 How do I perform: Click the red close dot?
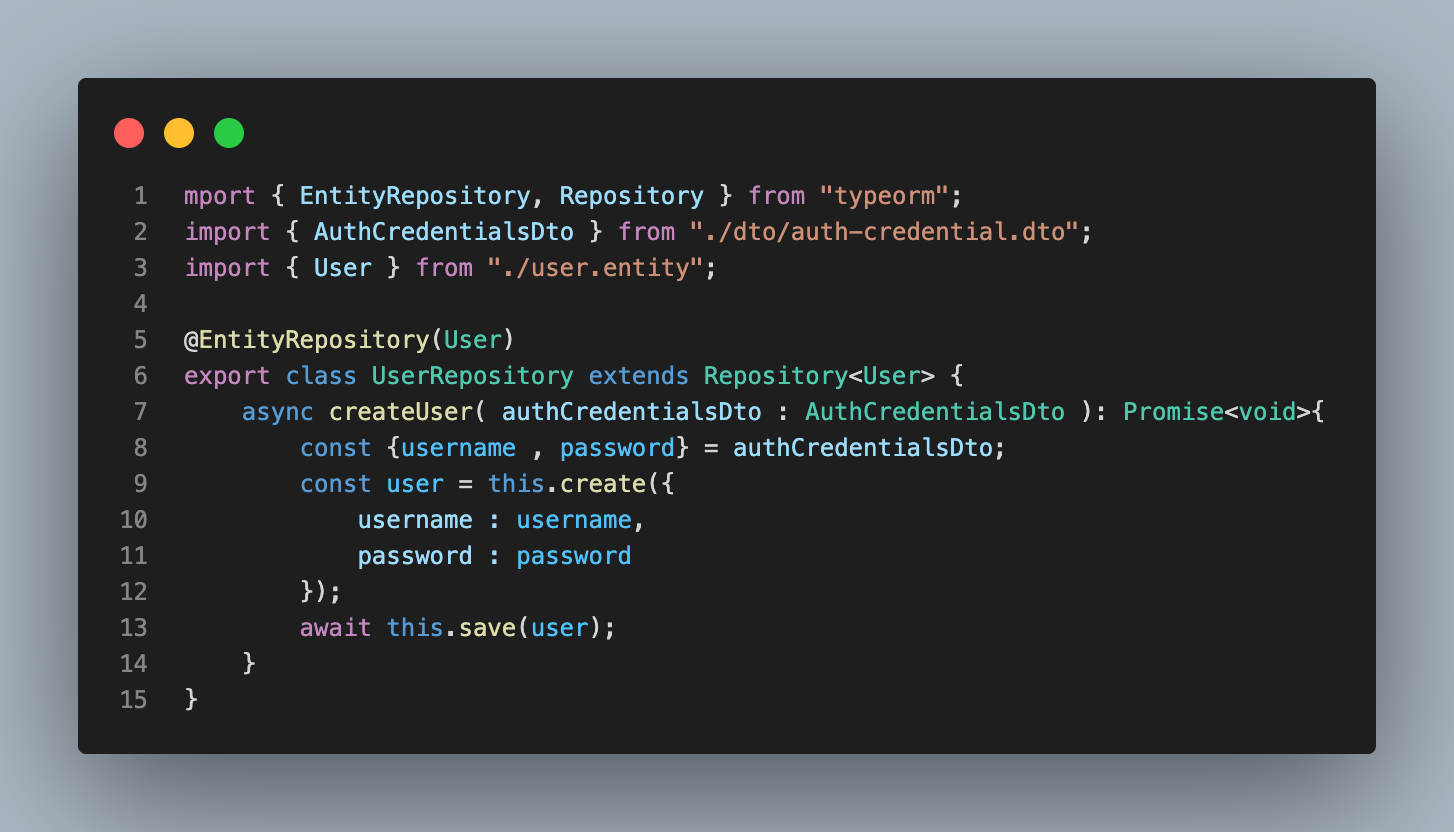(129, 133)
